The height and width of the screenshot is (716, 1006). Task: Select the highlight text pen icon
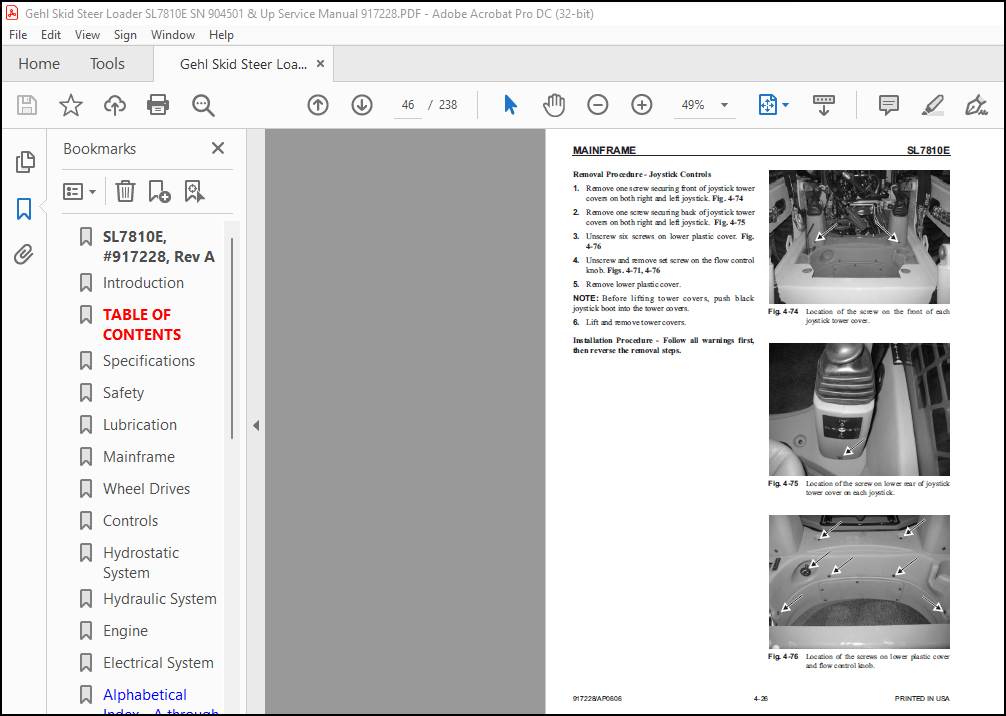pos(932,105)
